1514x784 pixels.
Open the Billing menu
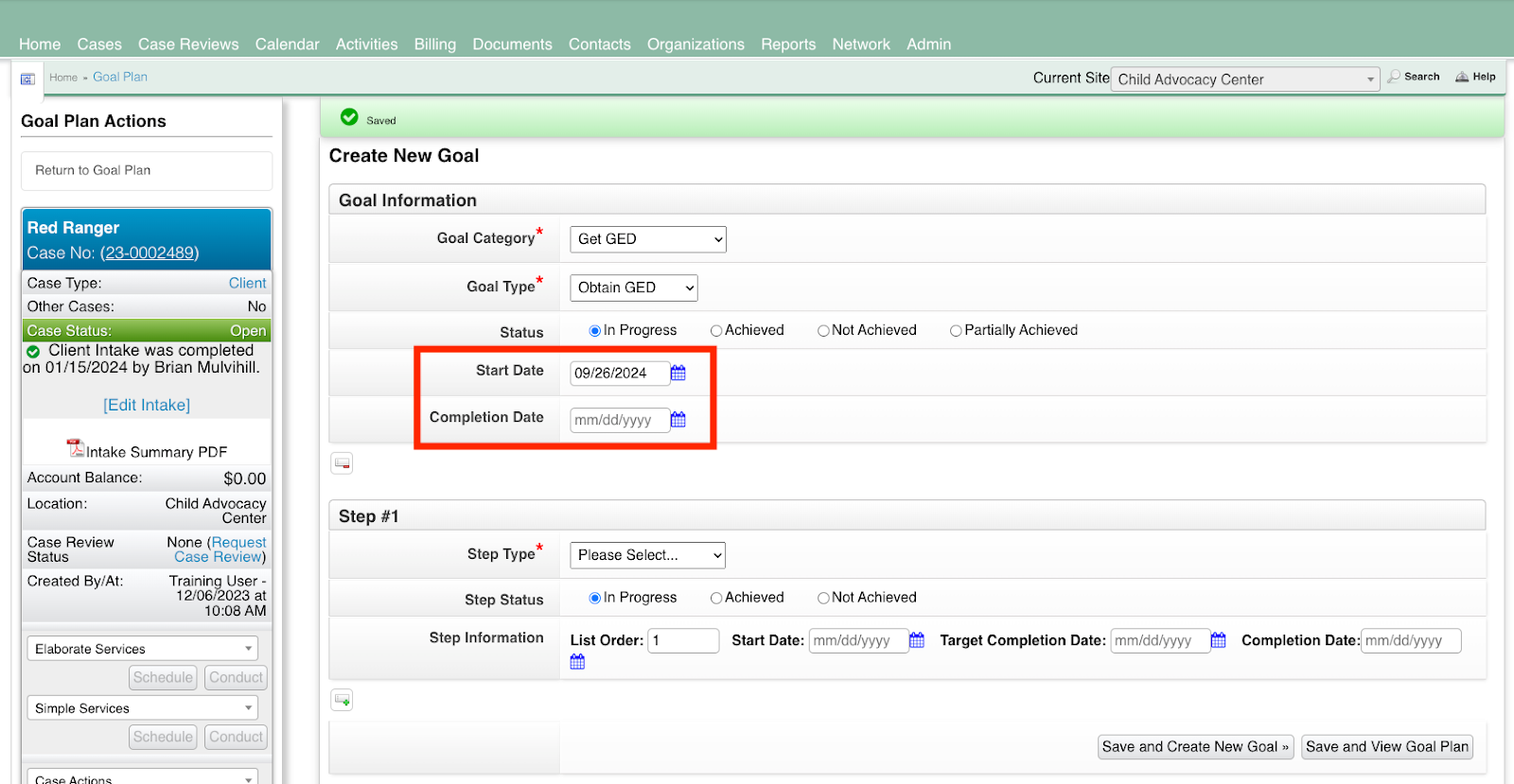coord(435,44)
